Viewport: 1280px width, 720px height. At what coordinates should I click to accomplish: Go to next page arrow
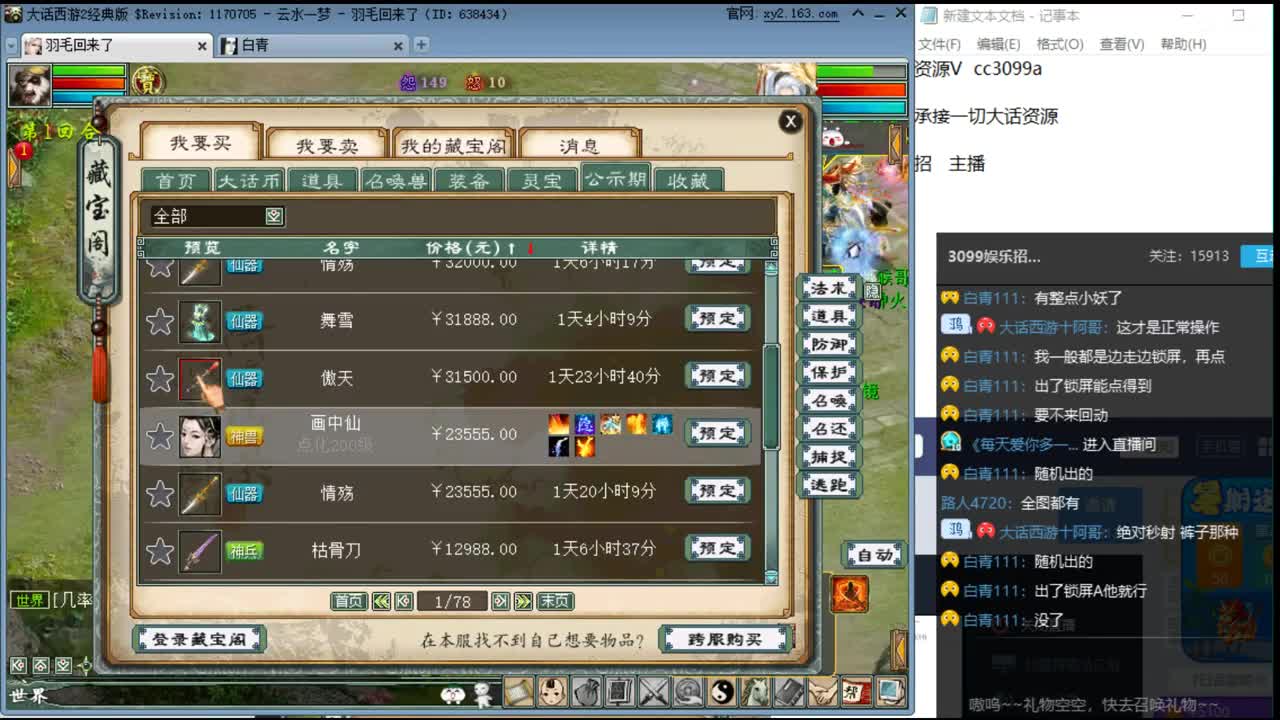tap(500, 601)
